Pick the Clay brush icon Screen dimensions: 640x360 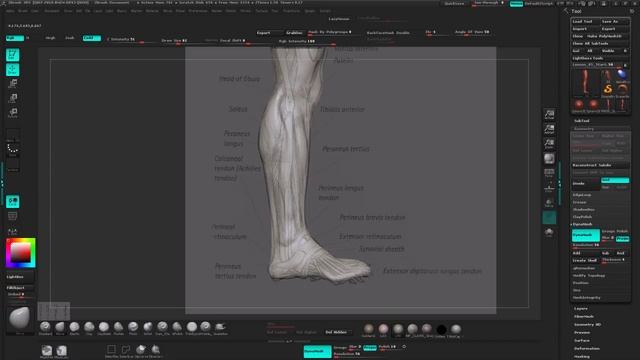[89, 327]
